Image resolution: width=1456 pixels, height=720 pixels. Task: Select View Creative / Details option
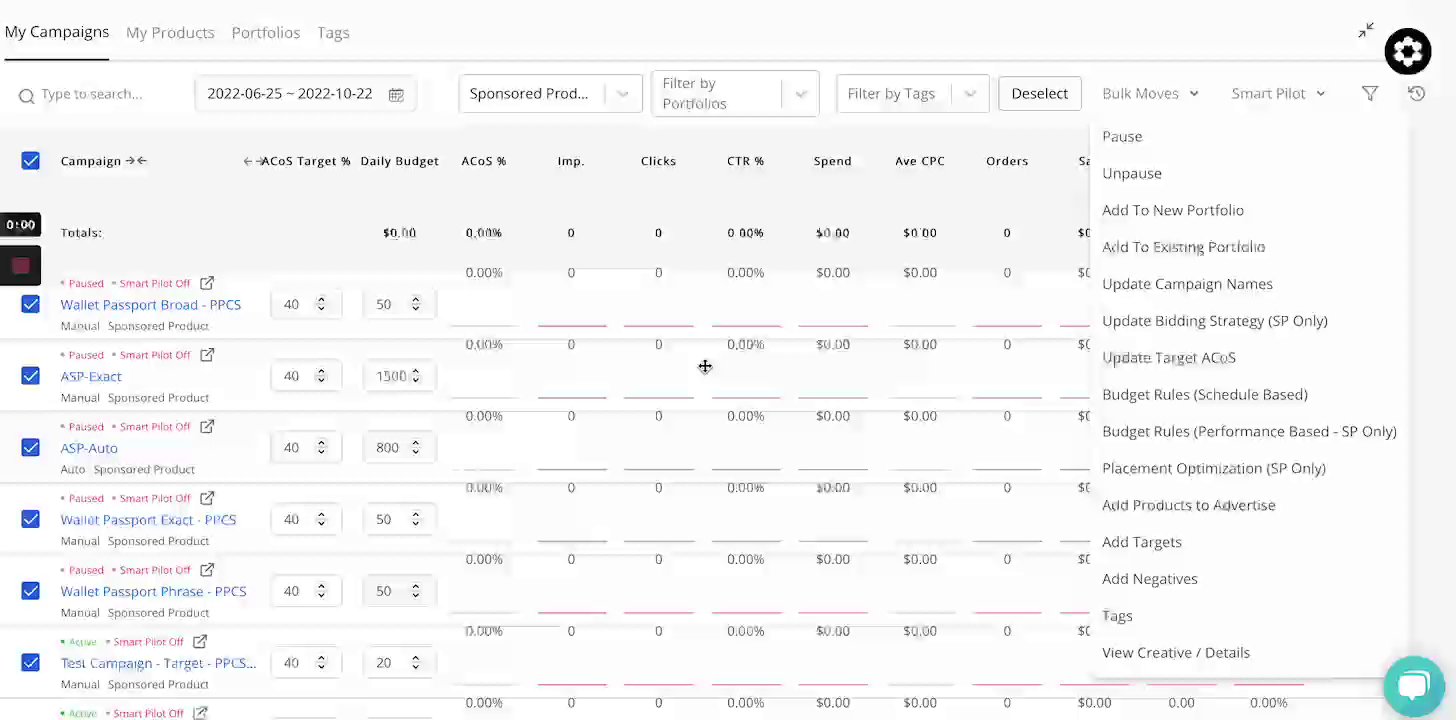pos(1176,653)
